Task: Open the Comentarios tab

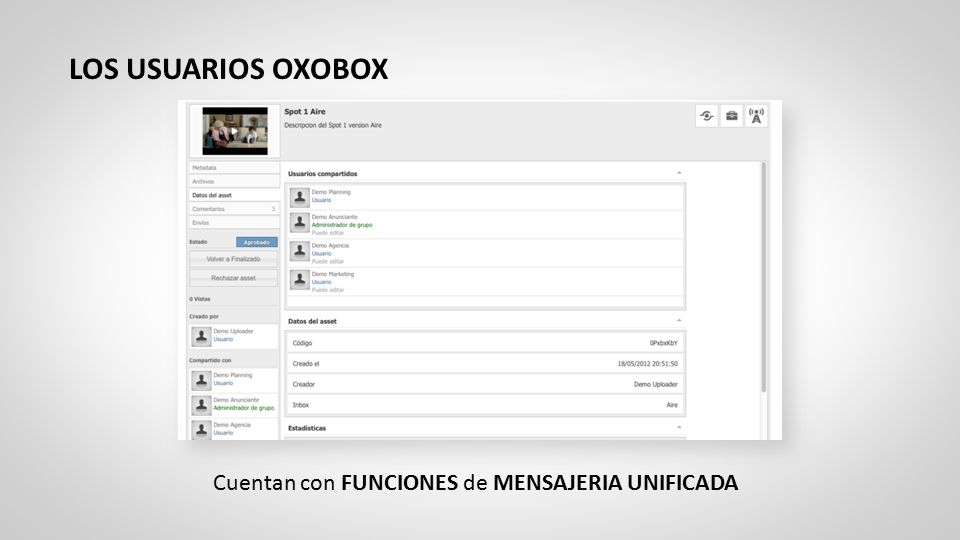Action: tap(234, 209)
